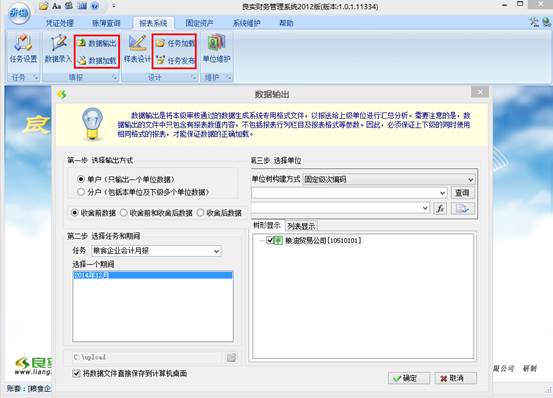553x398 pixels.
Task: Click the 确定 confirm button
Action: (409, 378)
